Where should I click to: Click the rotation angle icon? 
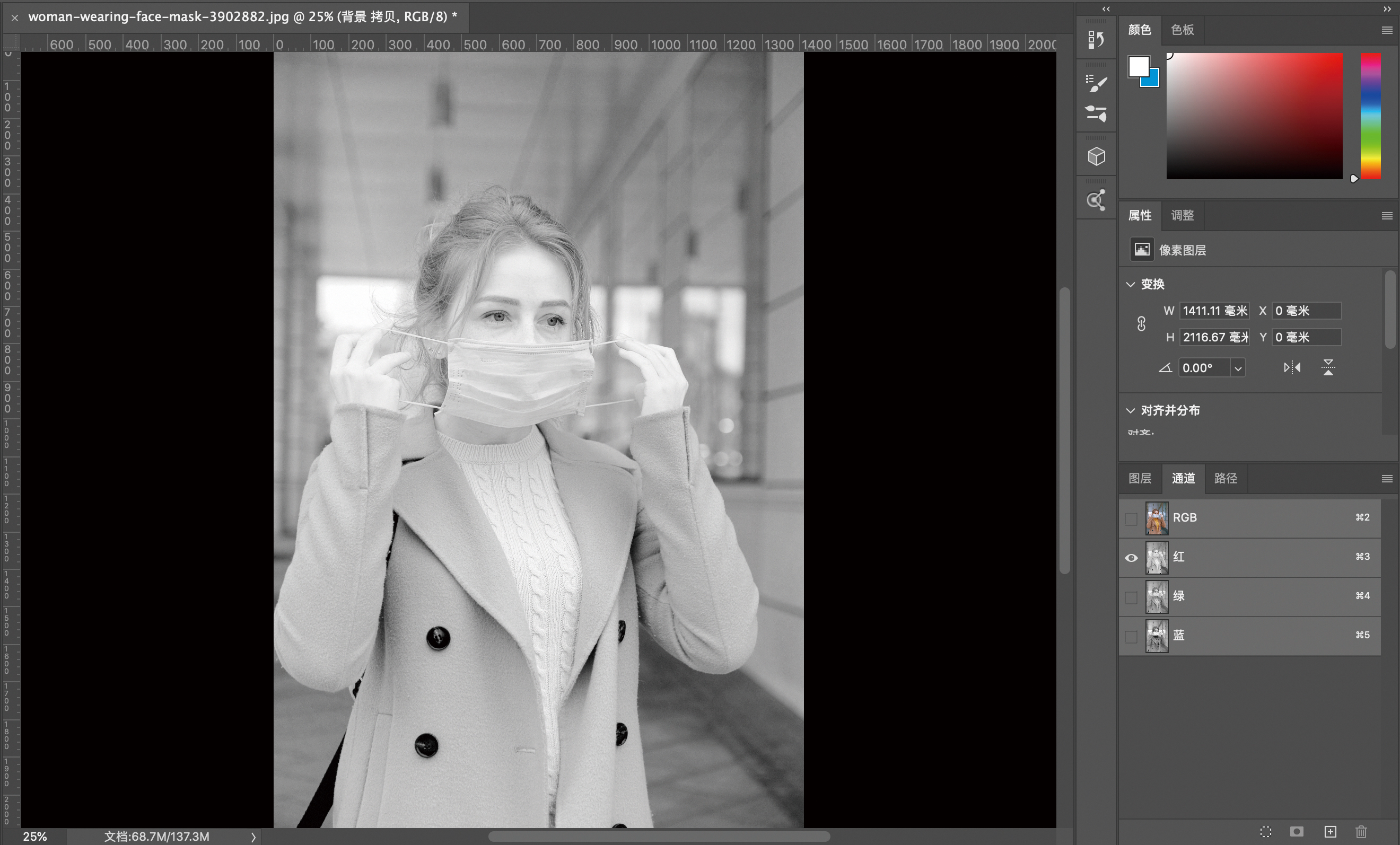(x=1166, y=367)
